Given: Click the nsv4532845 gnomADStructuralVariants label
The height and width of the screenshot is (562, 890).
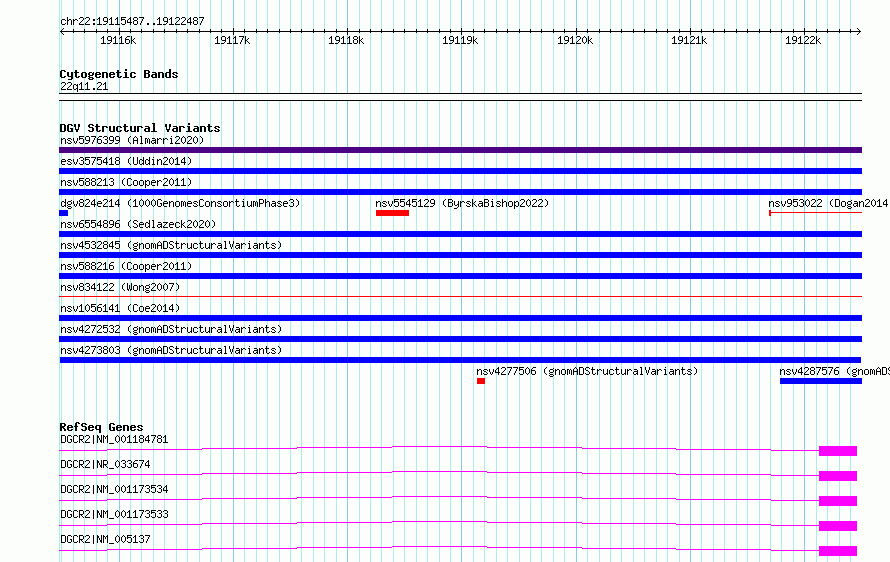Looking at the screenshot, I should (171, 245).
